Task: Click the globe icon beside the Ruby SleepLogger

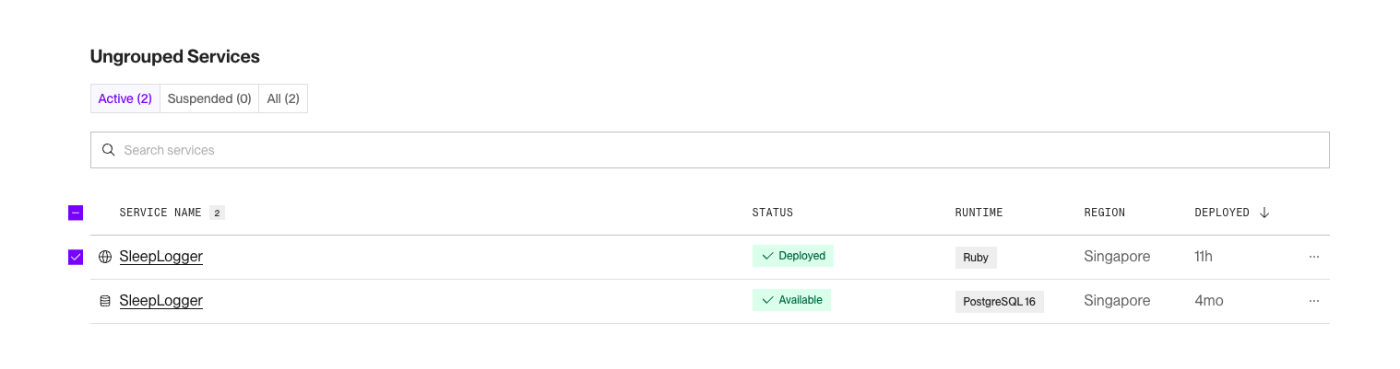Action: 105,257
